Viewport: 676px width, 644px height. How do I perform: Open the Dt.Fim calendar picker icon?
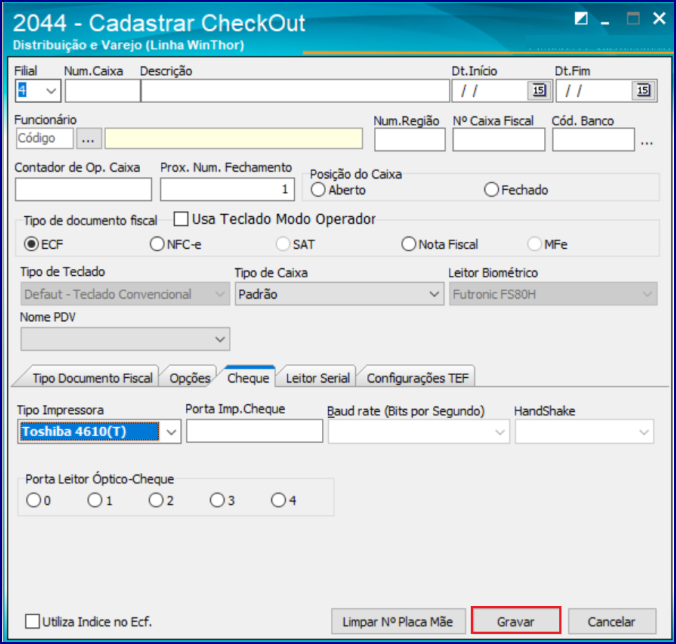643,91
